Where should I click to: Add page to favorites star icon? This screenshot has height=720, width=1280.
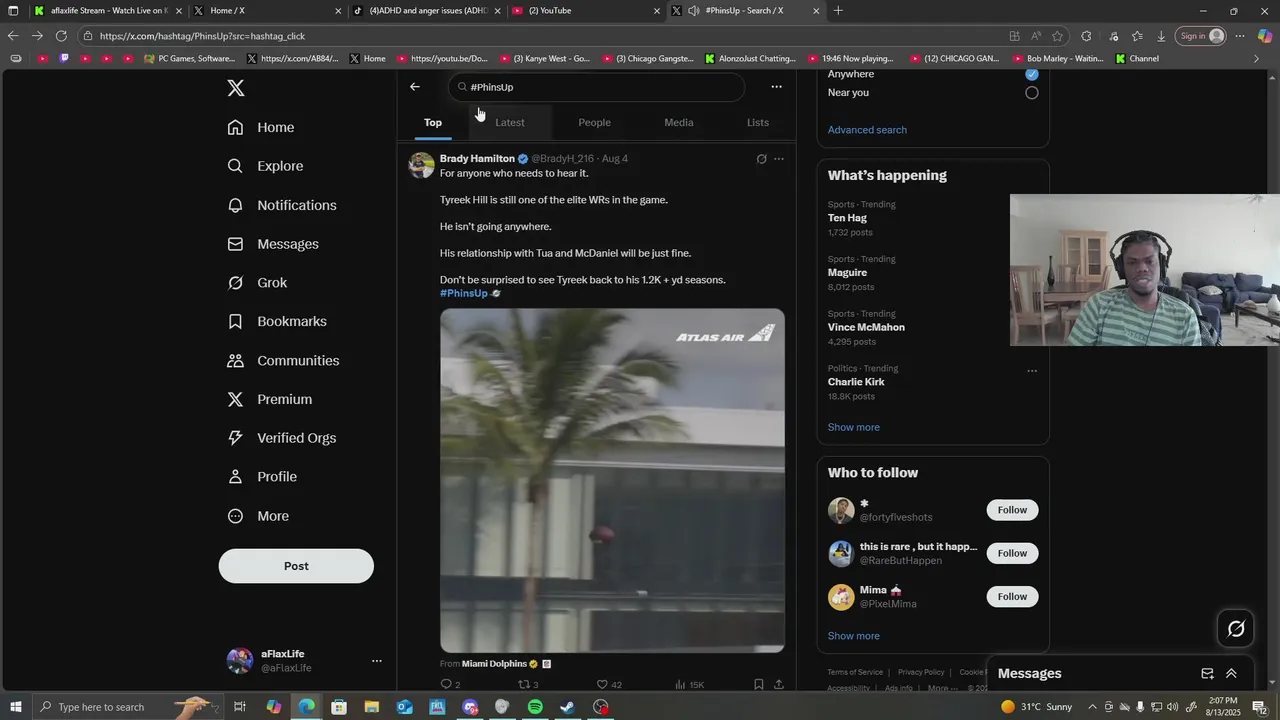click(1058, 36)
